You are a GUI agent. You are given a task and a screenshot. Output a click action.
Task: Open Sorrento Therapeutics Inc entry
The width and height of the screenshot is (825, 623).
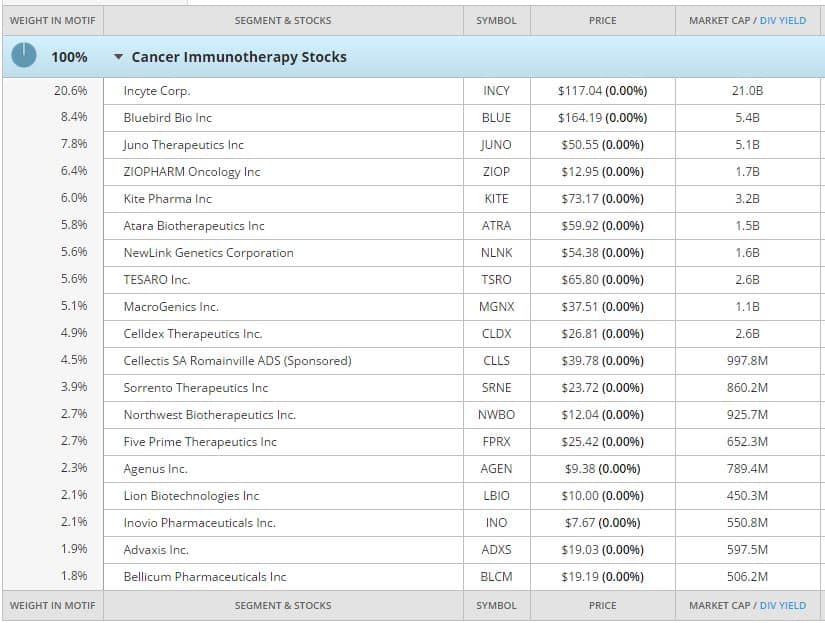click(196, 388)
